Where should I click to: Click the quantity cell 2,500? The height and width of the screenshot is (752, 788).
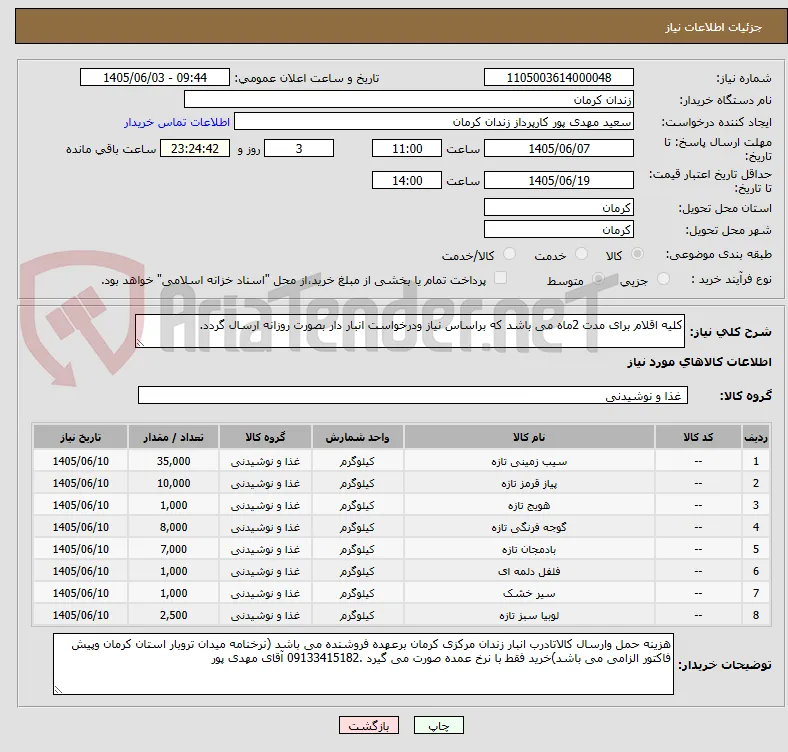173,615
